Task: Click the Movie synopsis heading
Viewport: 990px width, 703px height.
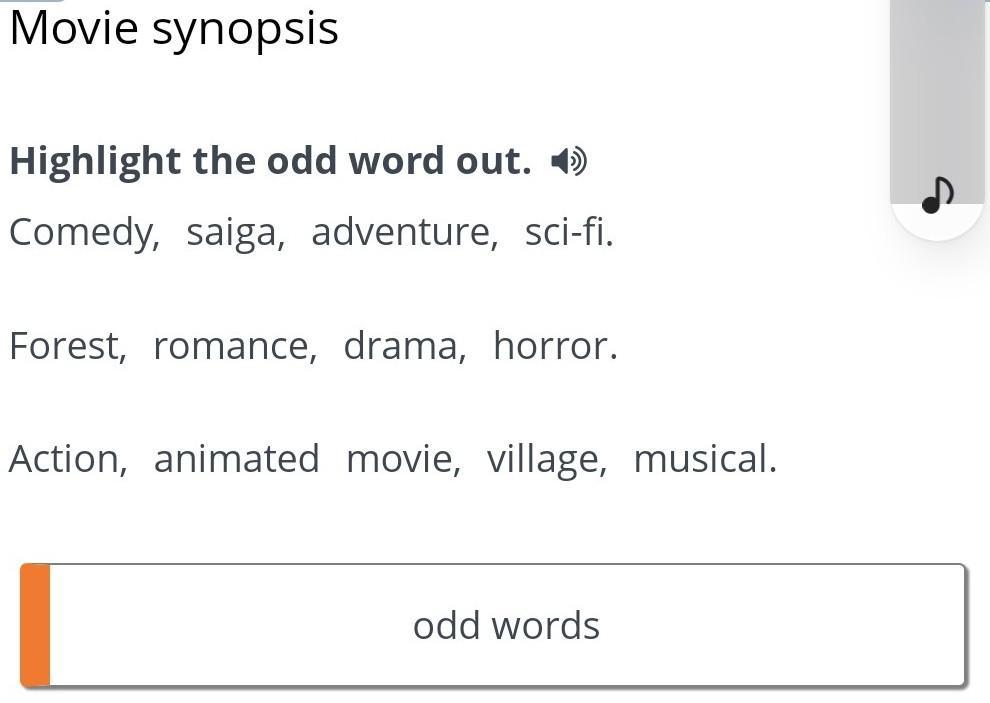Action: tap(174, 28)
